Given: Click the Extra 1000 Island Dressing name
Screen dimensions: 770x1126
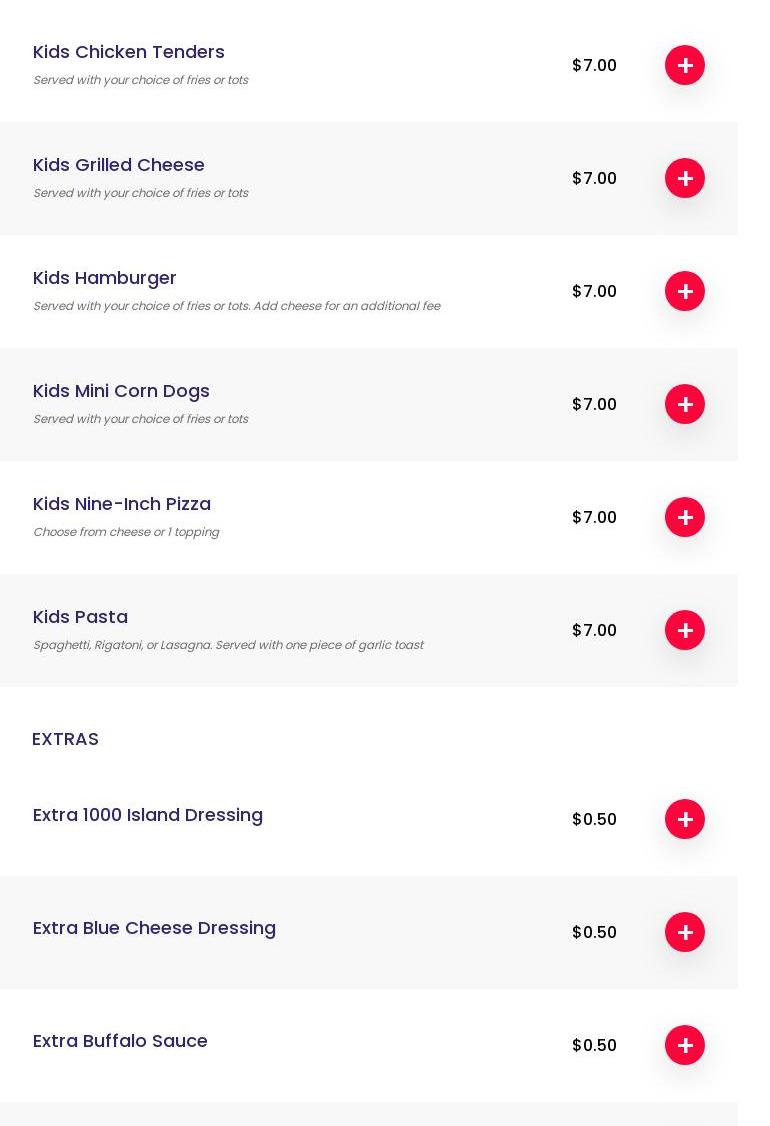Looking at the screenshot, I should click(x=148, y=815).
